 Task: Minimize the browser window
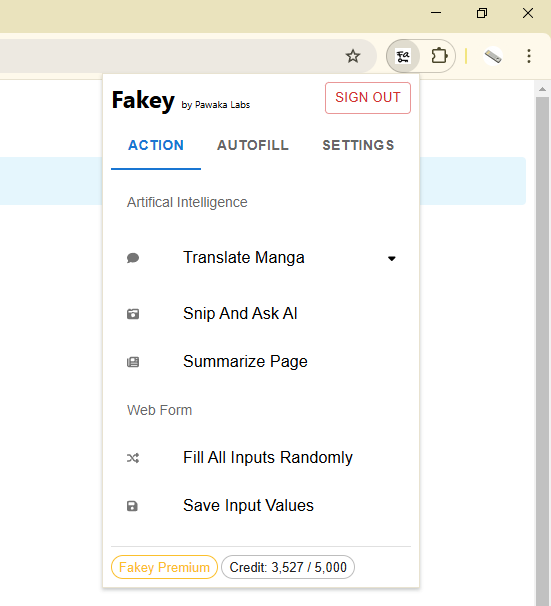(436, 13)
